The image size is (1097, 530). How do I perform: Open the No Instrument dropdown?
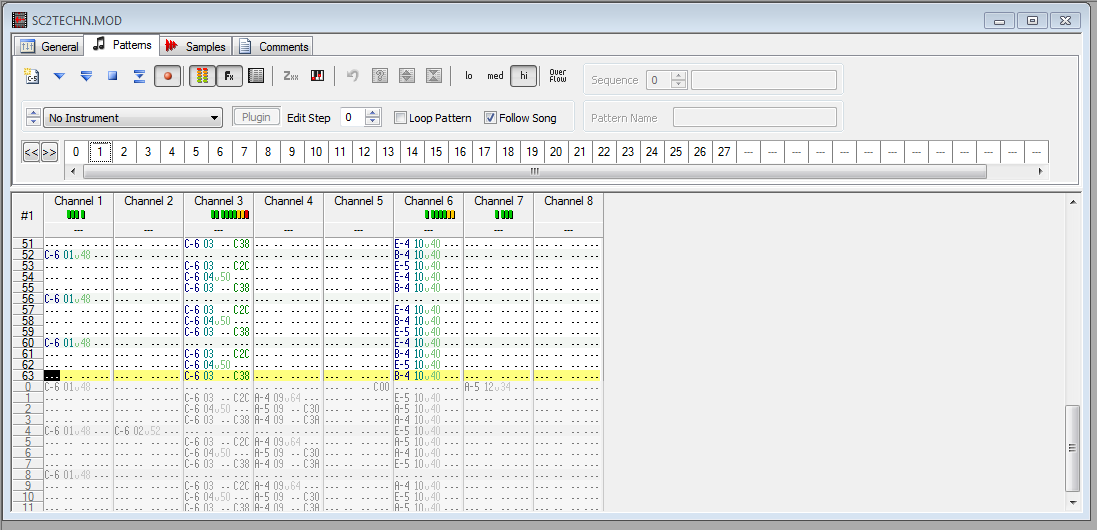(x=133, y=118)
